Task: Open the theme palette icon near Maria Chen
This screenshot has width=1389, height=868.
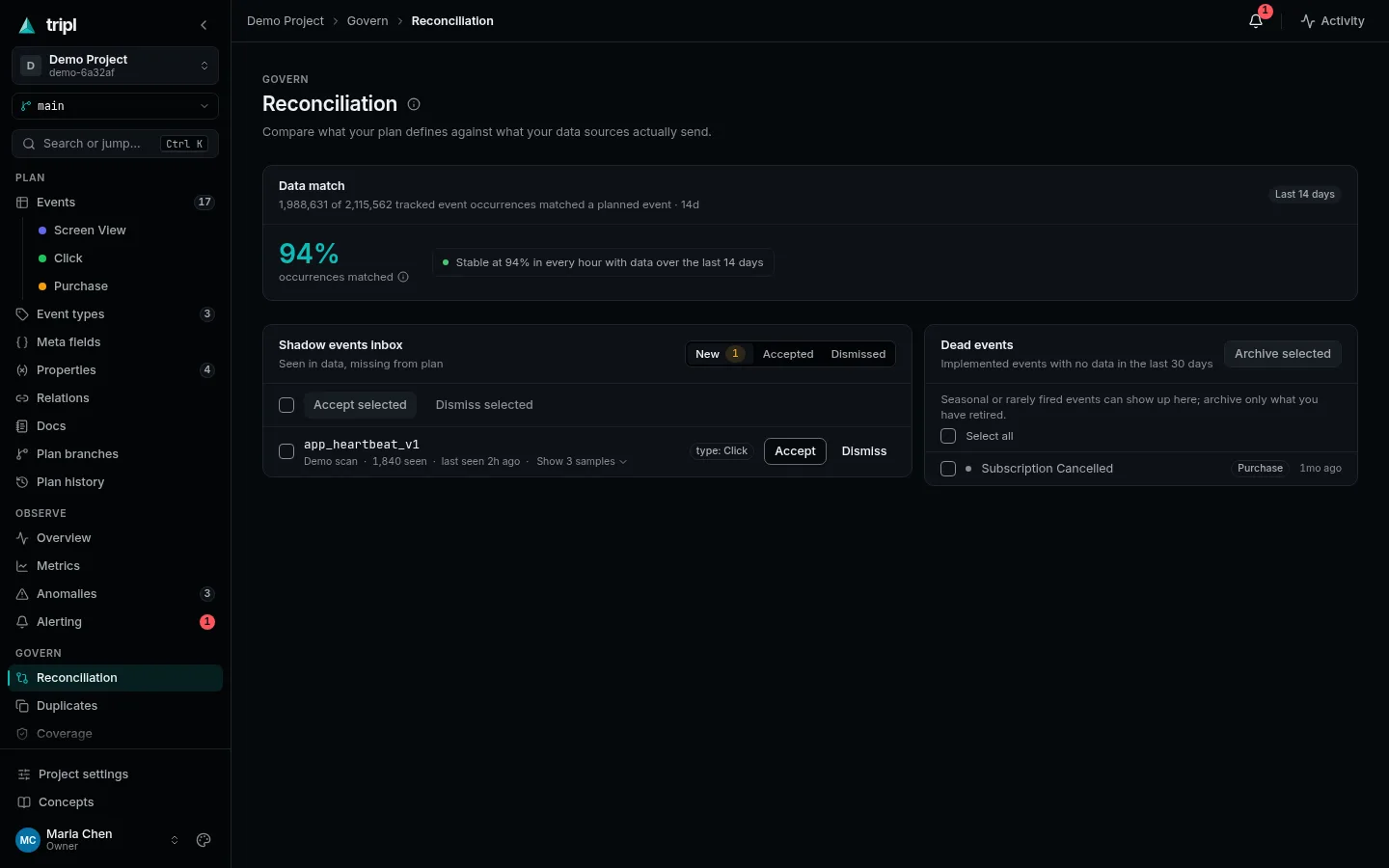Action: click(x=204, y=840)
